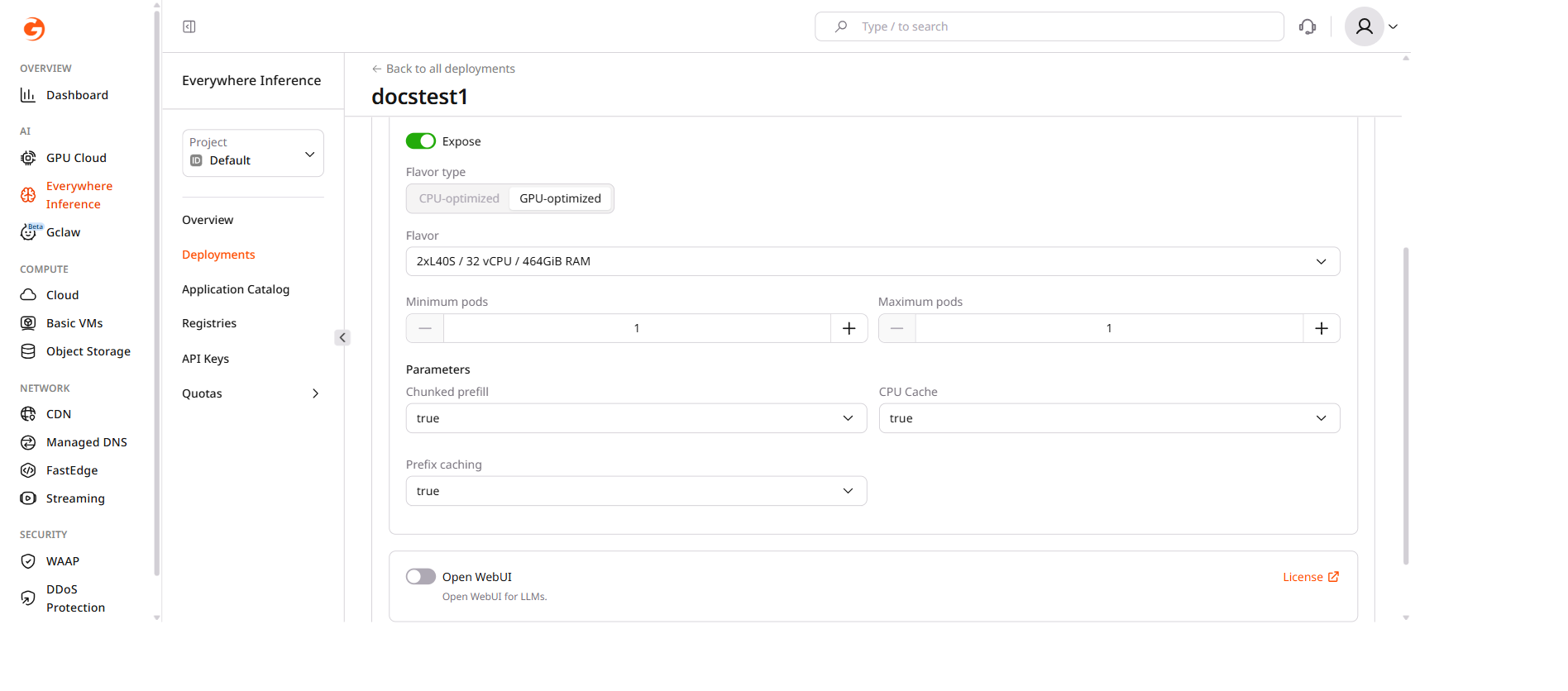Disable the Expose toggle
This screenshot has width=1568, height=691.
click(x=421, y=141)
